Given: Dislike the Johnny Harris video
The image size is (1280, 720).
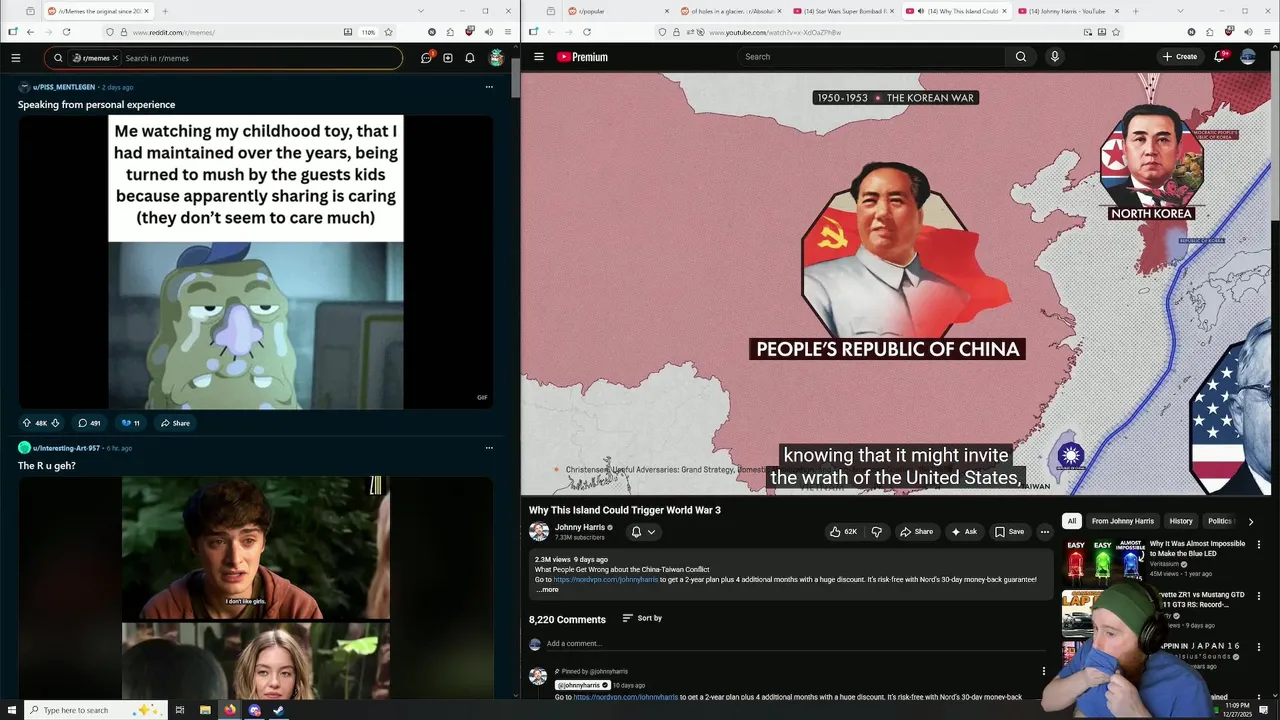Looking at the screenshot, I should (x=877, y=532).
